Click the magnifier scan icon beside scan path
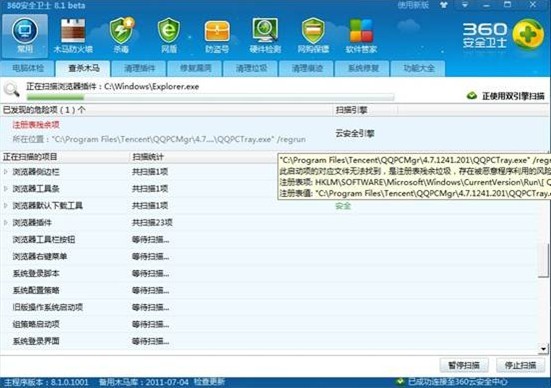Screen dimensions: 551x388 11,89
